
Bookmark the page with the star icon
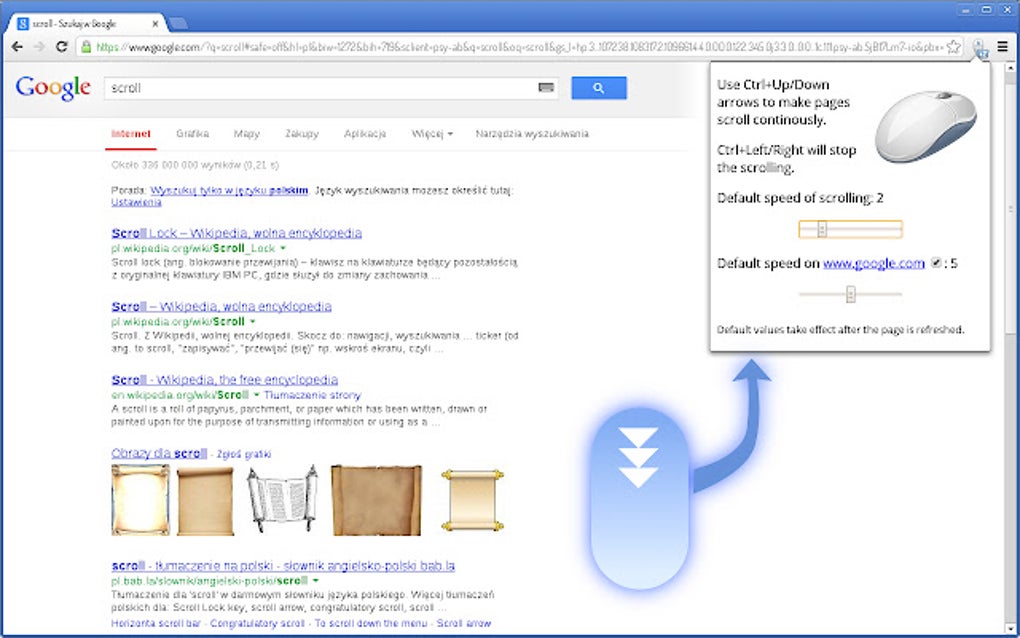953,46
